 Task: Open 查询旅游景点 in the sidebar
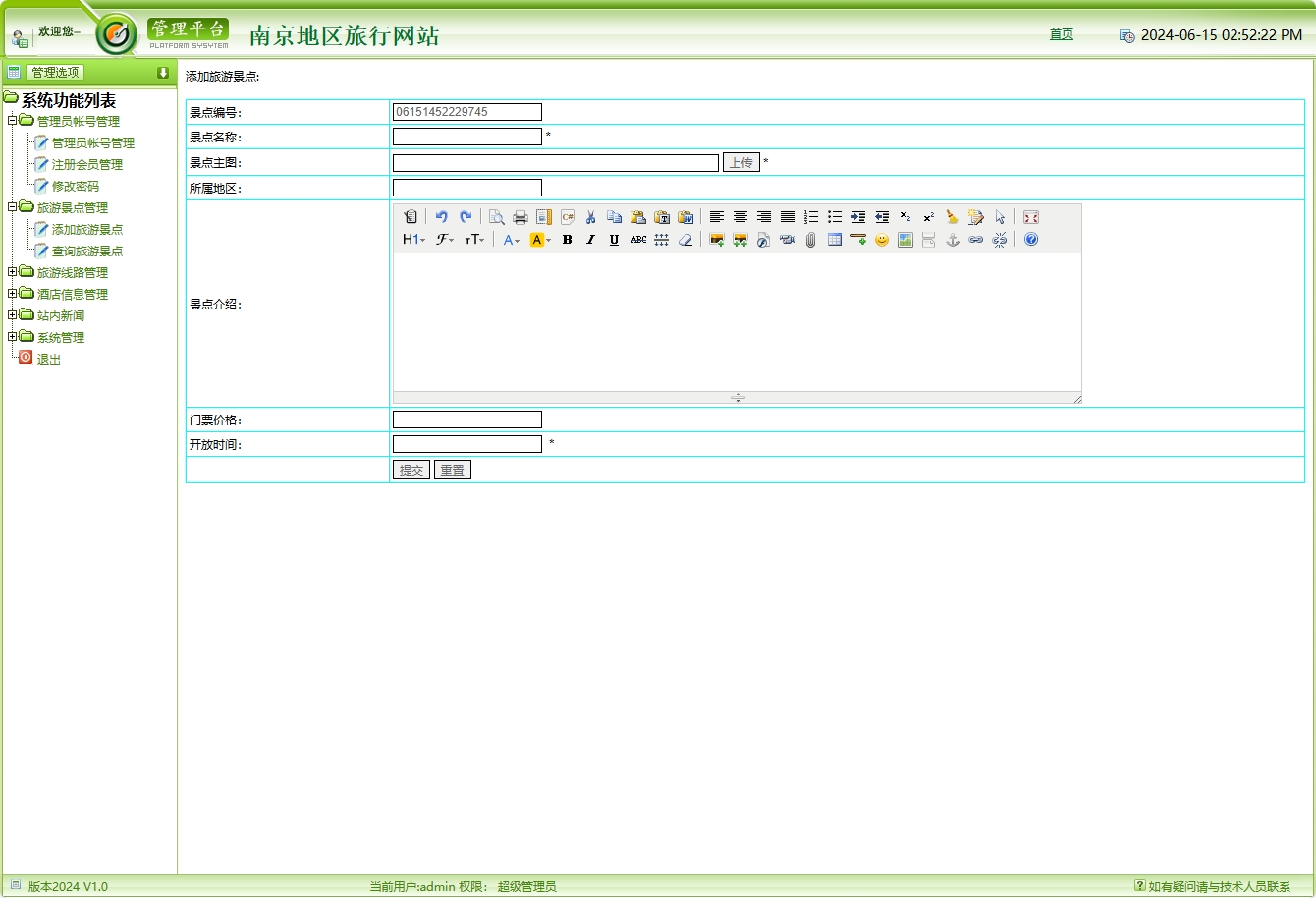pos(86,252)
